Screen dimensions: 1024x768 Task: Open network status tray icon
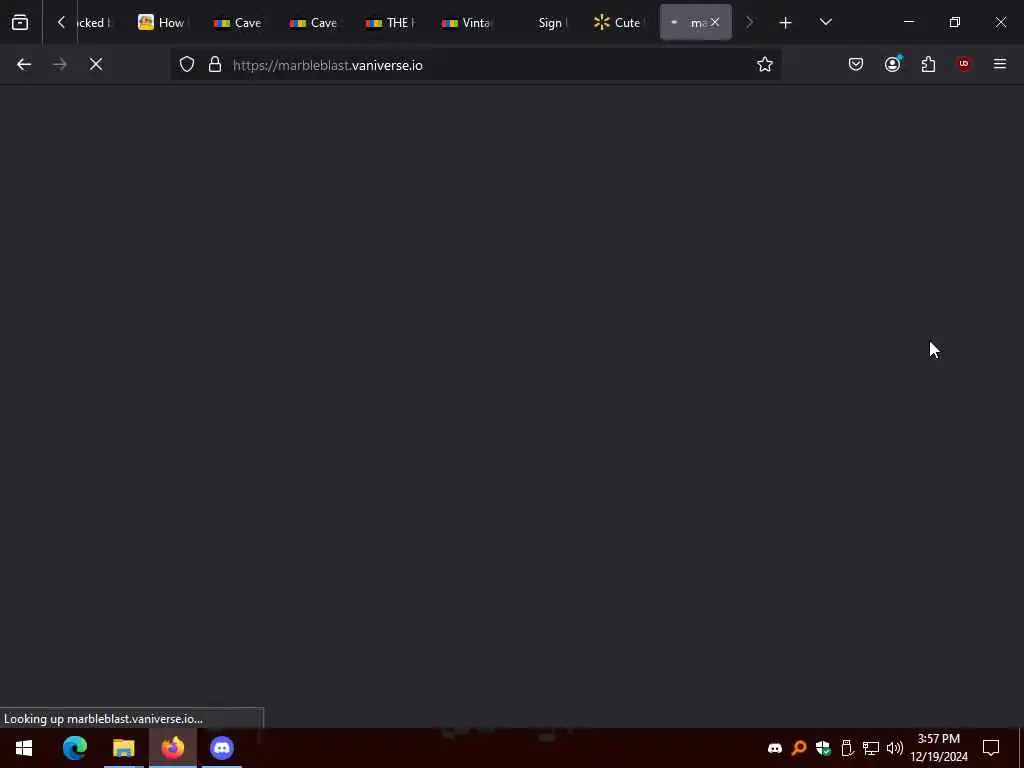point(871,748)
